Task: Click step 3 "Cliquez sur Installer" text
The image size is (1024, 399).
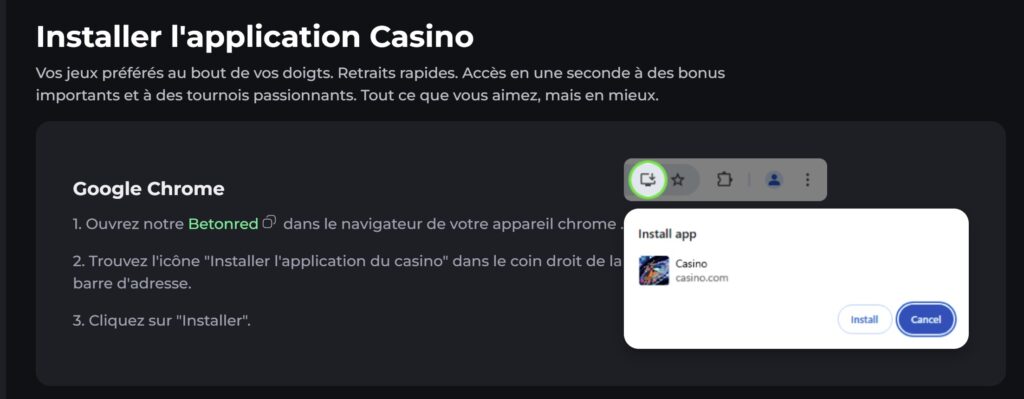Action: (161, 321)
